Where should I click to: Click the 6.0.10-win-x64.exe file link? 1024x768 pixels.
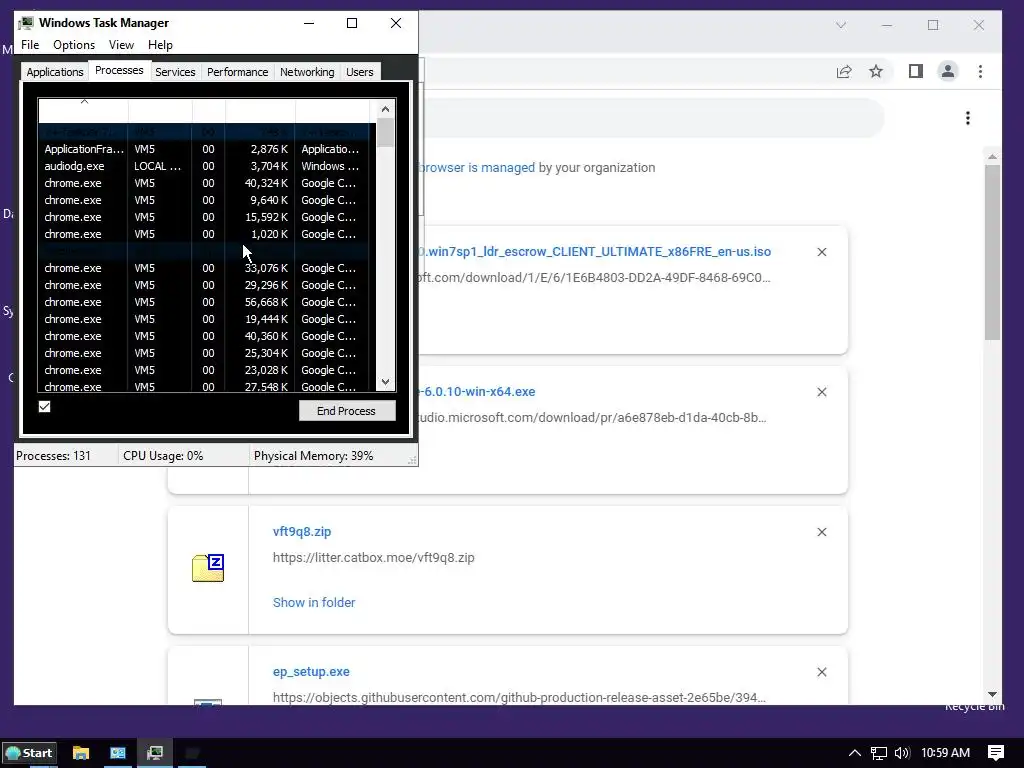click(x=477, y=392)
